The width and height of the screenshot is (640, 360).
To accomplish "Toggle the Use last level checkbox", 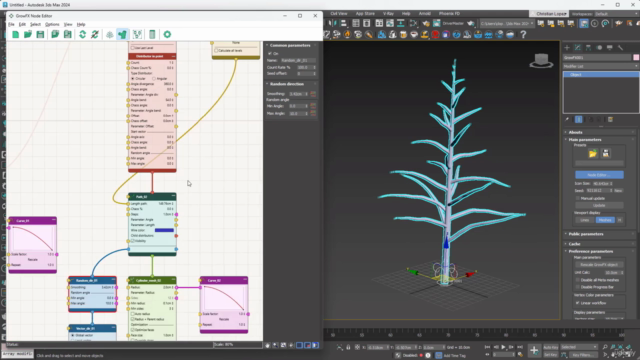I will (133, 48).
